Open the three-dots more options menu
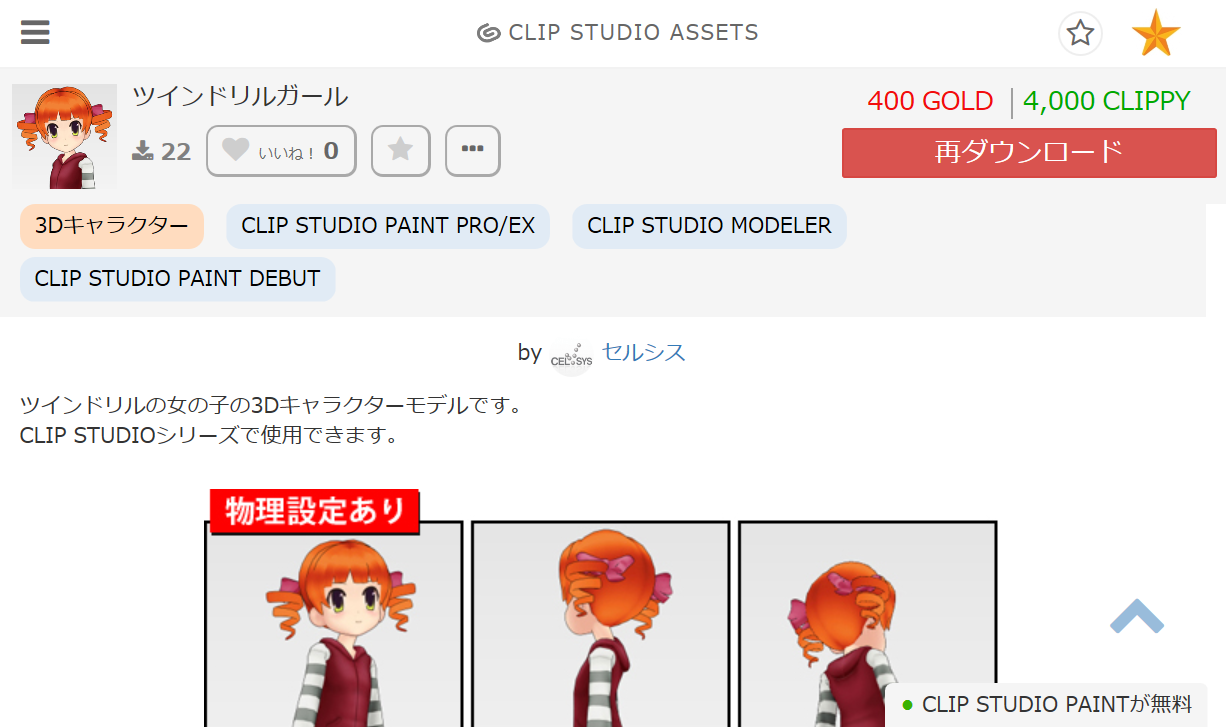 [473, 151]
